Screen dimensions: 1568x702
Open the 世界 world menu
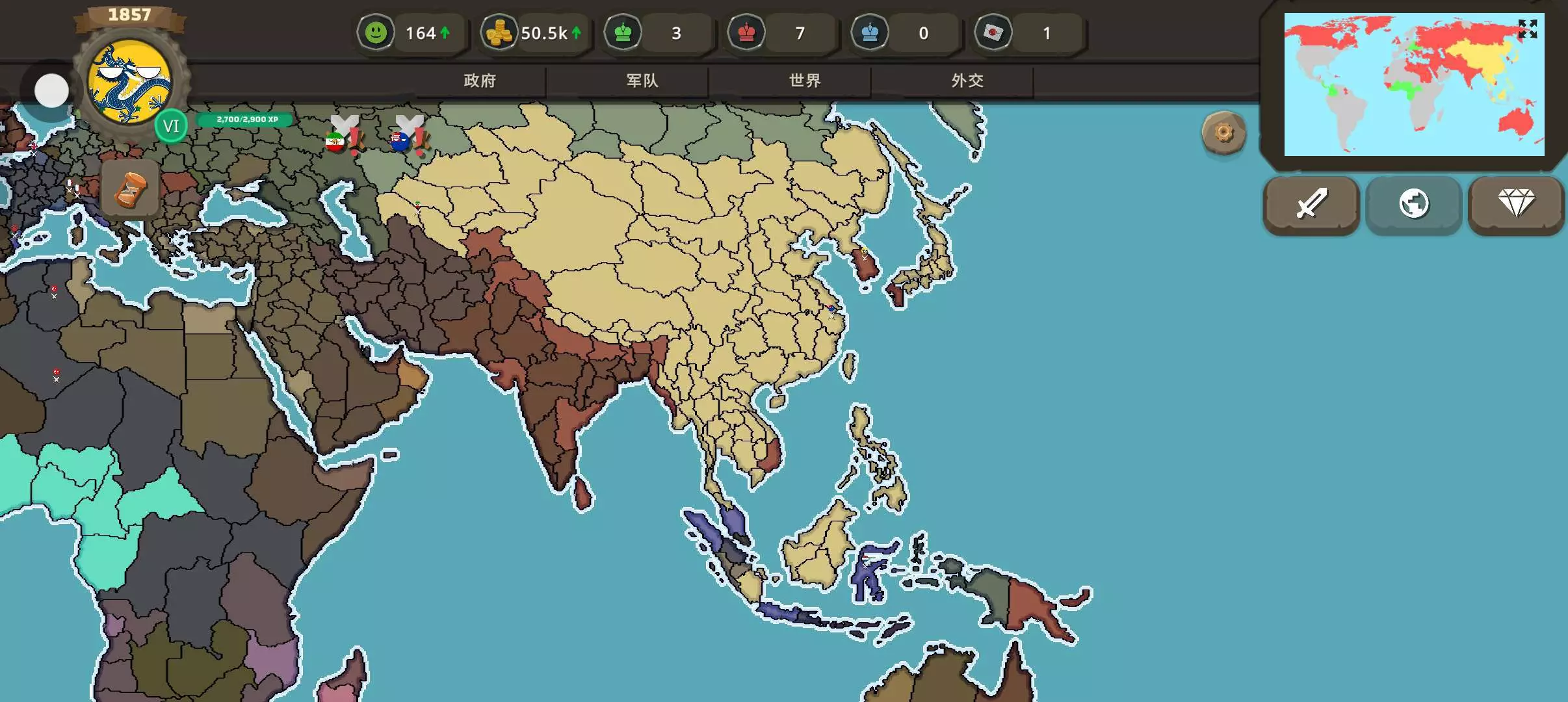click(805, 81)
